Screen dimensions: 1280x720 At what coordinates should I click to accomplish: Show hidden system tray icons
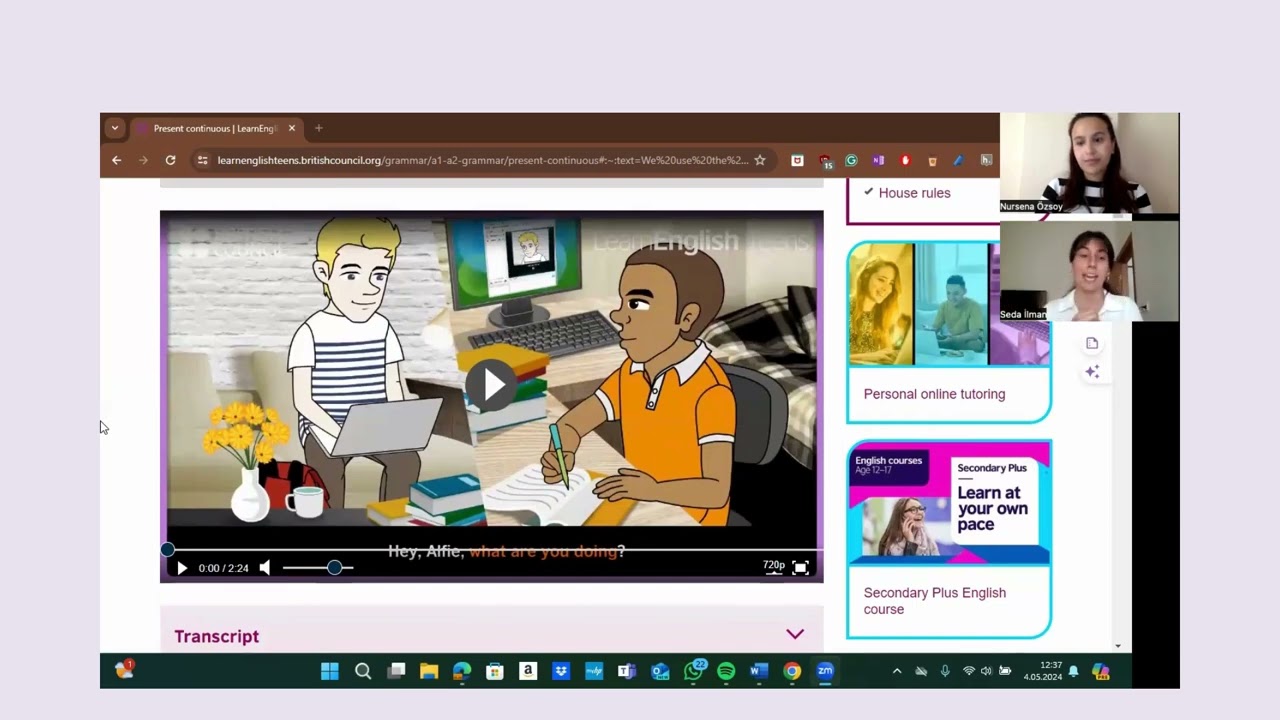[897, 671]
